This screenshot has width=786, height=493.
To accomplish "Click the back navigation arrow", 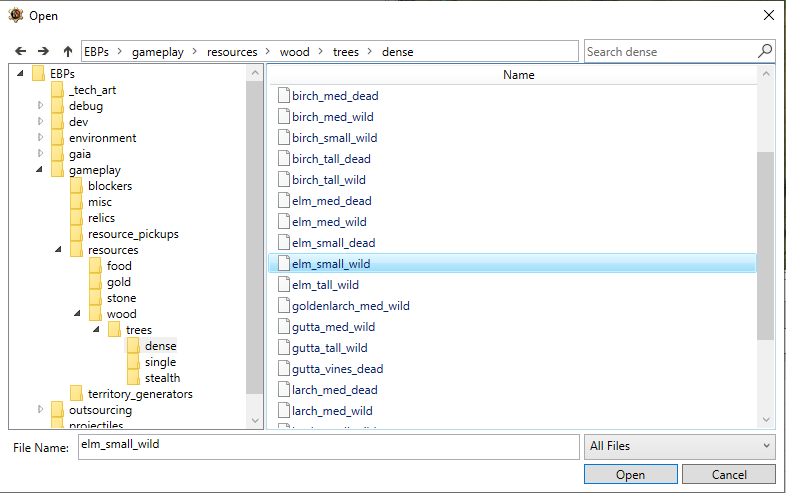I will (21, 51).
